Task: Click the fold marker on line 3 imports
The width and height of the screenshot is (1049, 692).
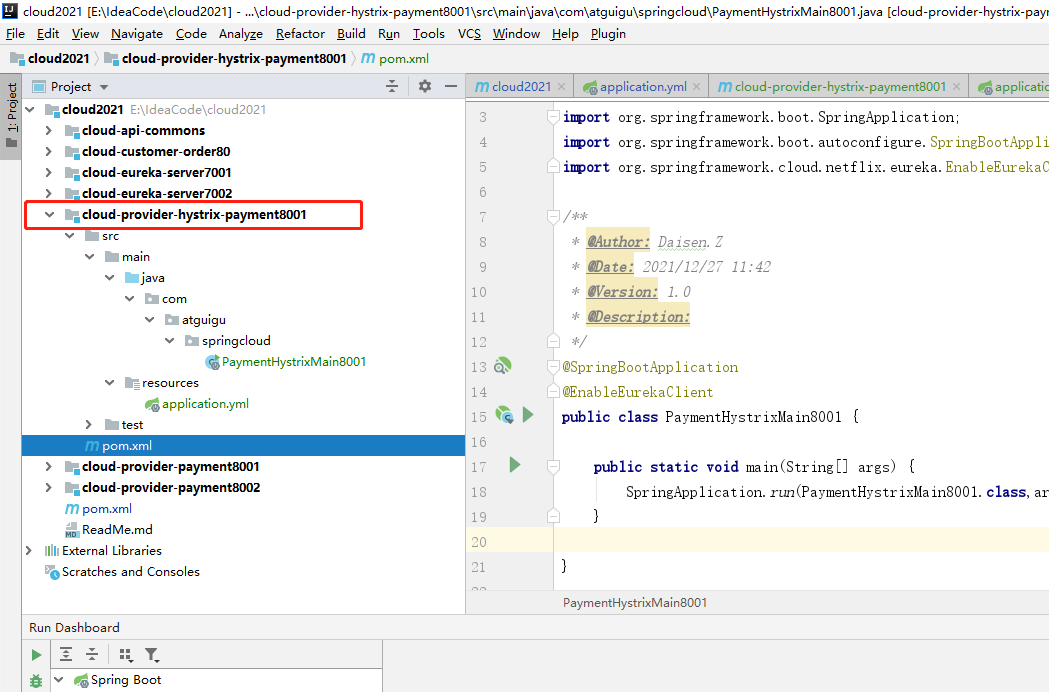Action: tap(553, 117)
